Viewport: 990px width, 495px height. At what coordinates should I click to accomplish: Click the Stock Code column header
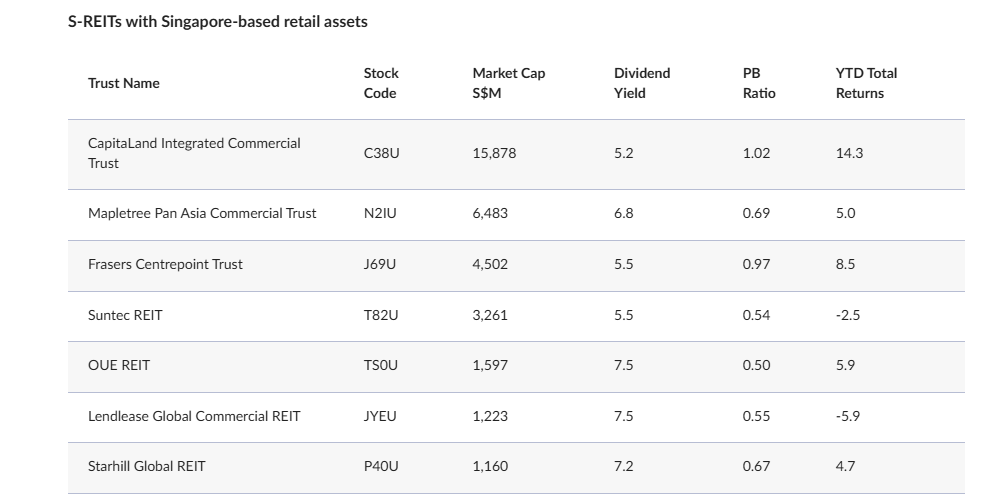tap(381, 83)
